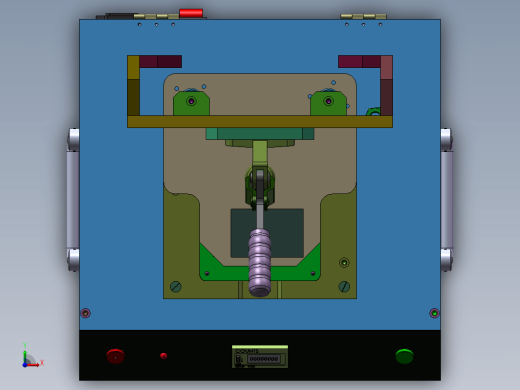Viewport: 520px width, 390px height.
Task: Select the right side carrying handle
Action: (x=447, y=199)
